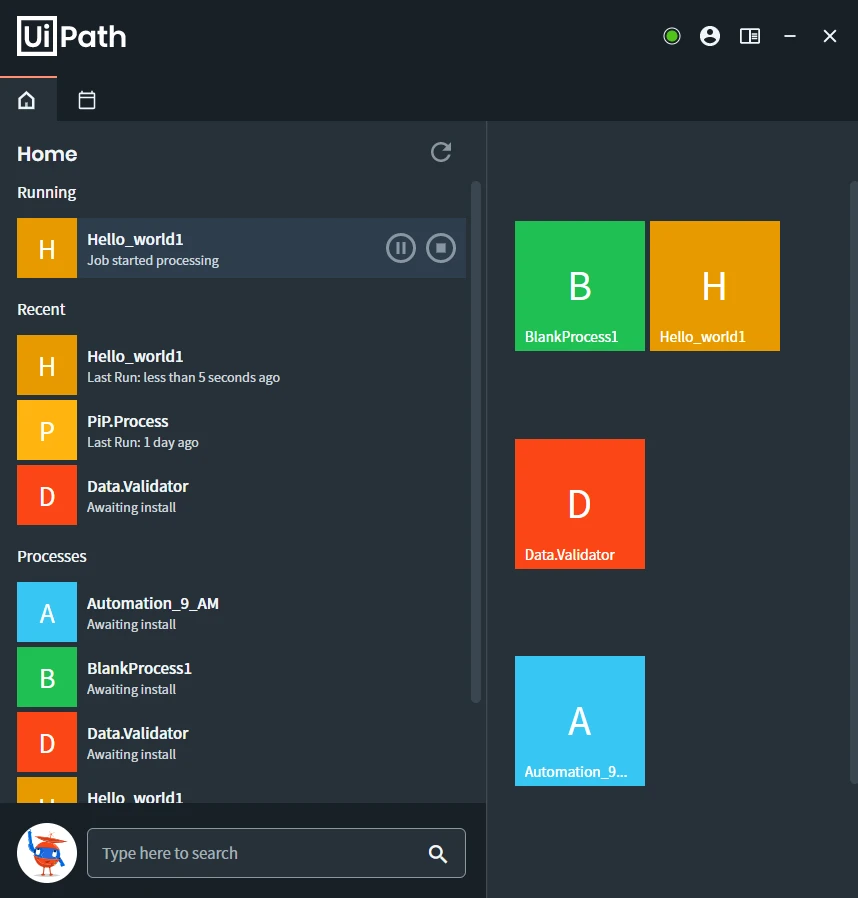Launch the blue Automation_9... tile
This screenshot has width=858, height=898.
point(580,721)
